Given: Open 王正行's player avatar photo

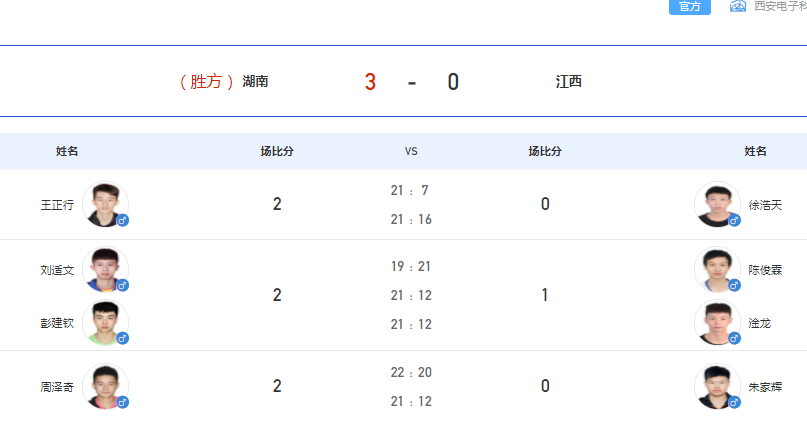Looking at the screenshot, I should click(106, 204).
